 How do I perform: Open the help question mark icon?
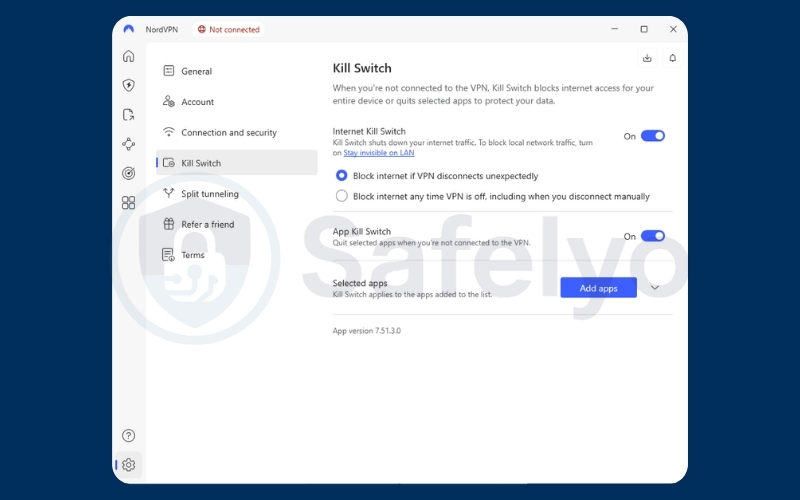click(129, 436)
